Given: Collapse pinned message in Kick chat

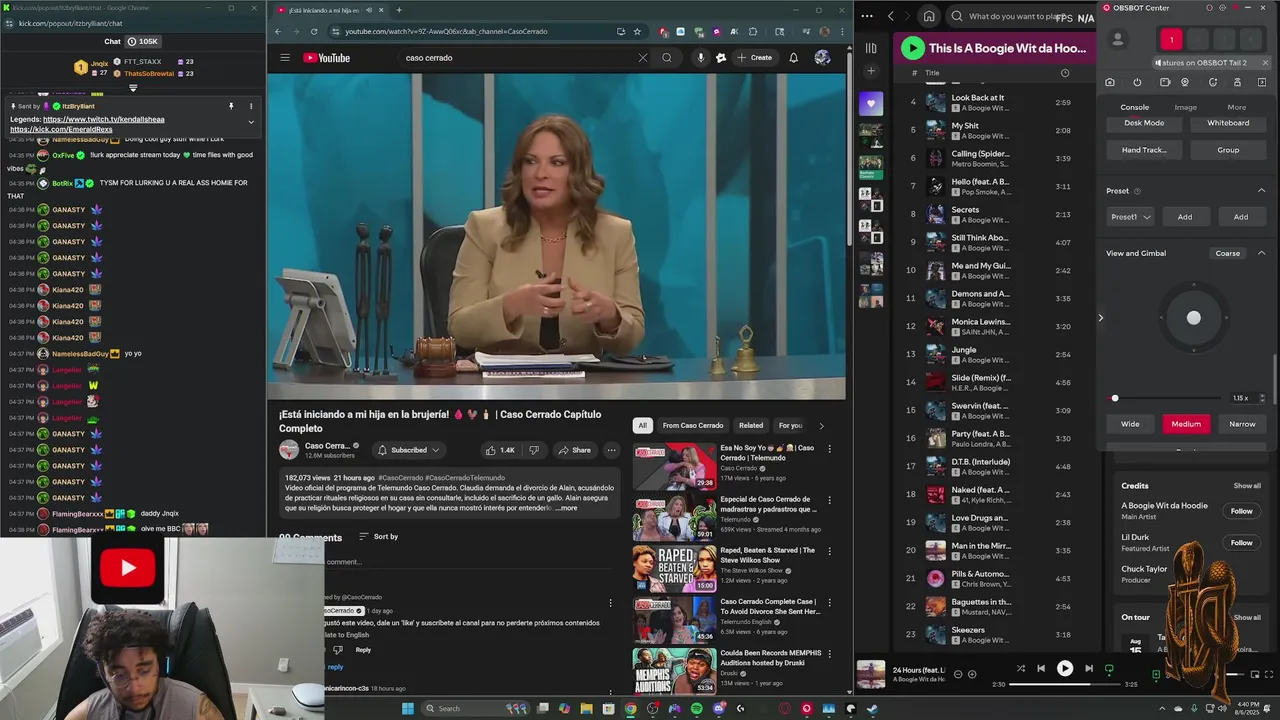Looking at the screenshot, I should click(251, 122).
